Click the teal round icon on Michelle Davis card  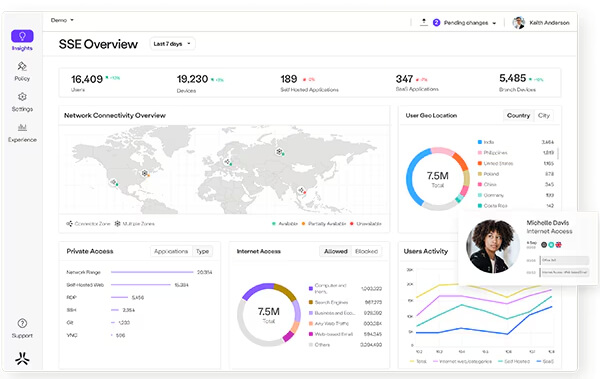551,244
